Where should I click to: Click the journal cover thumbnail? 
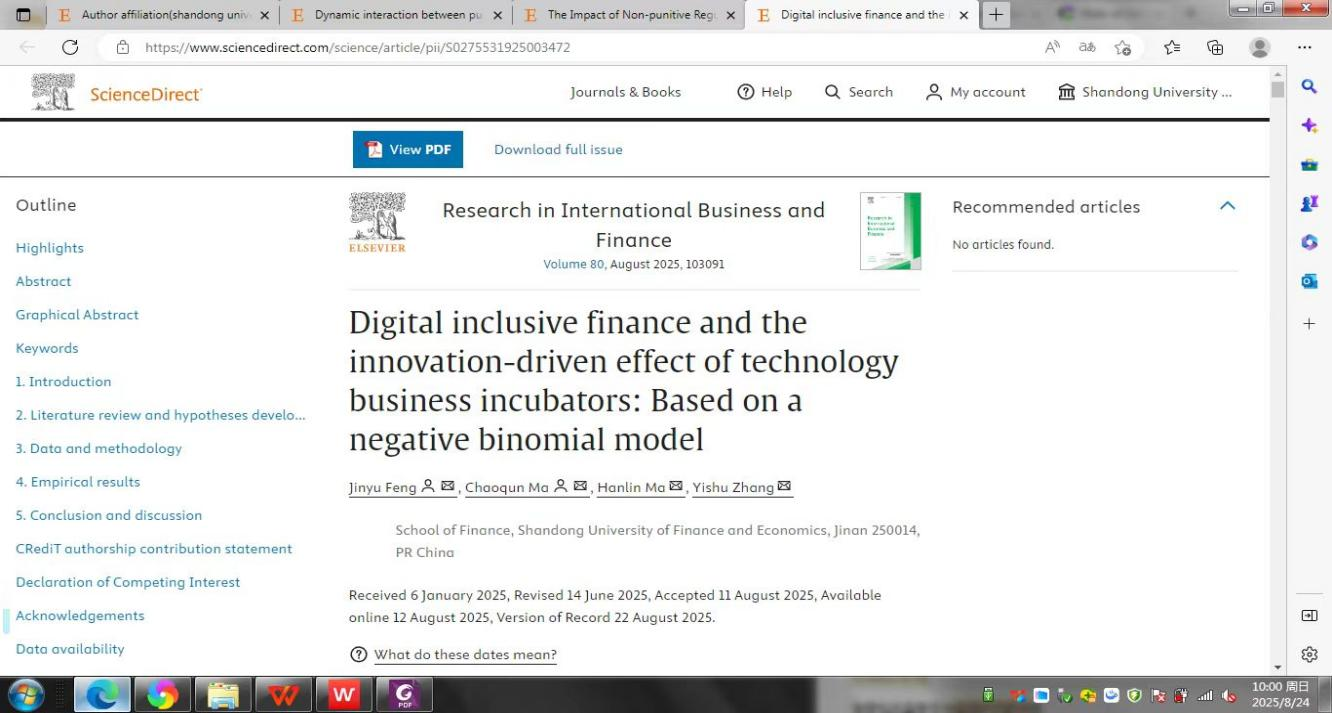coord(890,231)
